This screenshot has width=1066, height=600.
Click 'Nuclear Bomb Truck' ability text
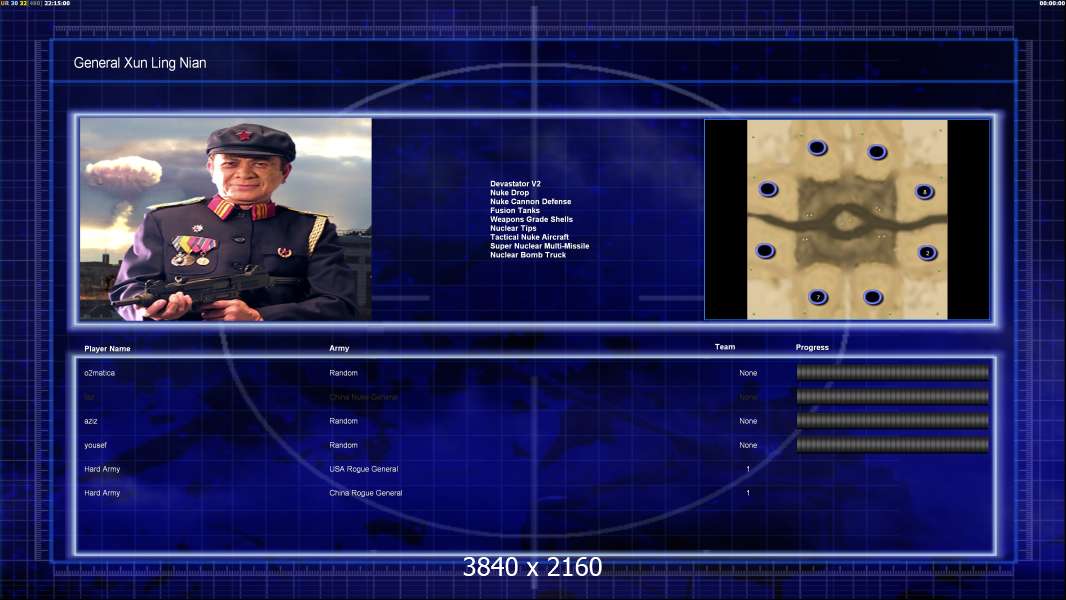528,255
